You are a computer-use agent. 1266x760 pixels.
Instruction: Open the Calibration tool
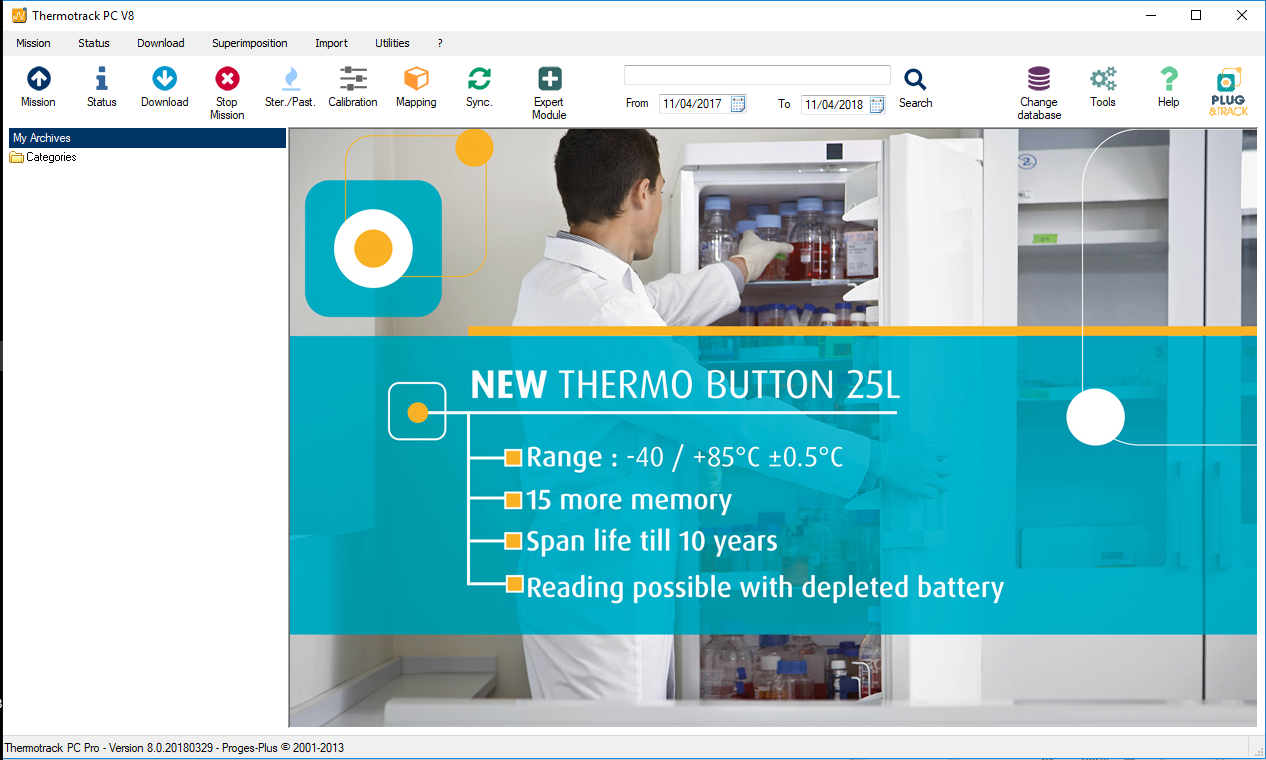point(353,79)
